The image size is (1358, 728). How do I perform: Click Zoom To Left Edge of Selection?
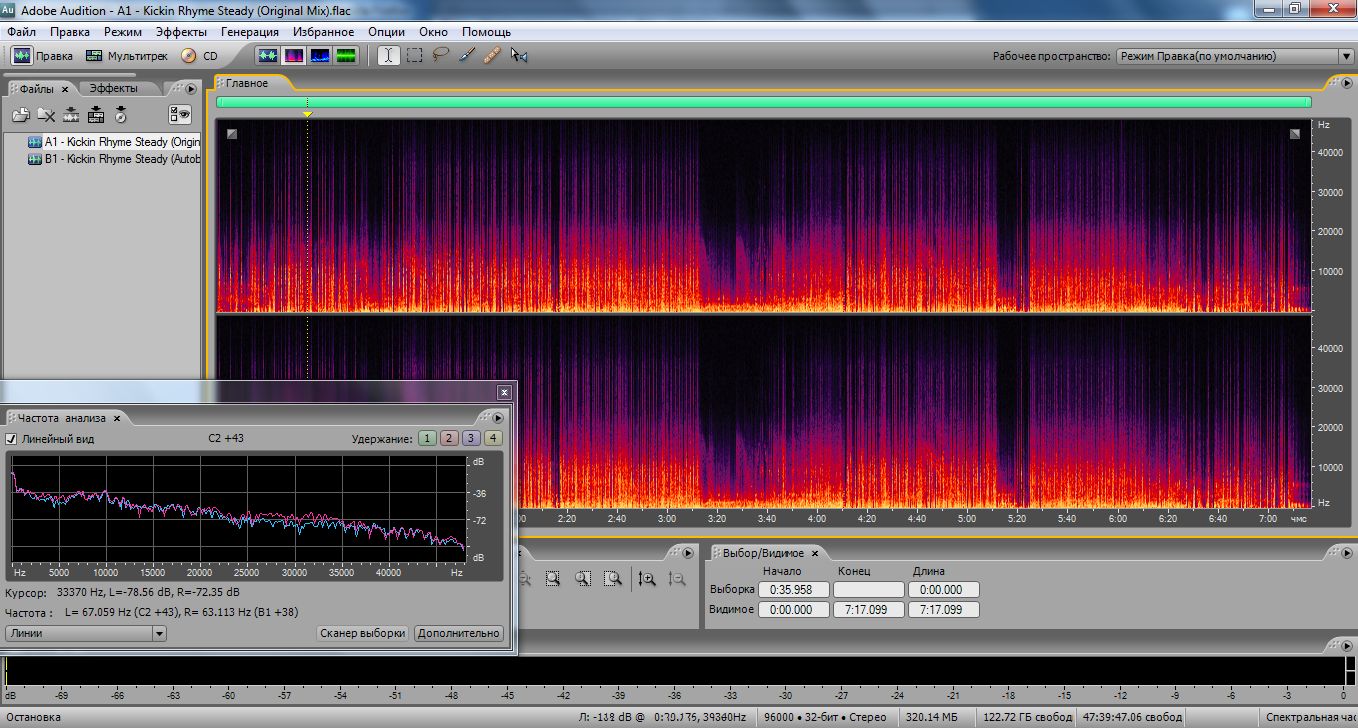click(x=583, y=578)
